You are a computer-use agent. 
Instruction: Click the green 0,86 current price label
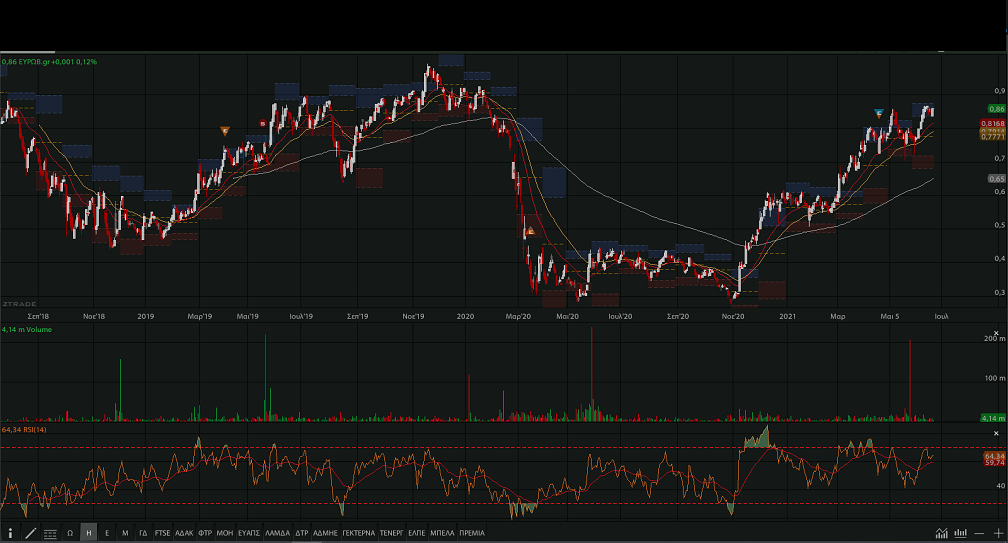click(996, 108)
